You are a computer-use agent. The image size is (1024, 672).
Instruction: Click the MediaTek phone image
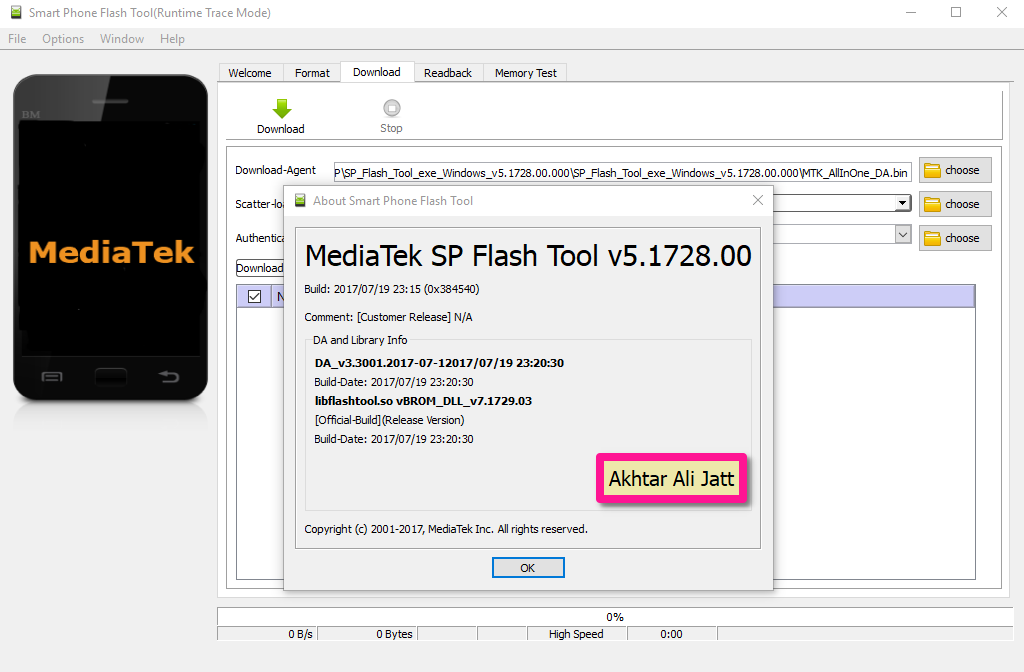pos(110,238)
